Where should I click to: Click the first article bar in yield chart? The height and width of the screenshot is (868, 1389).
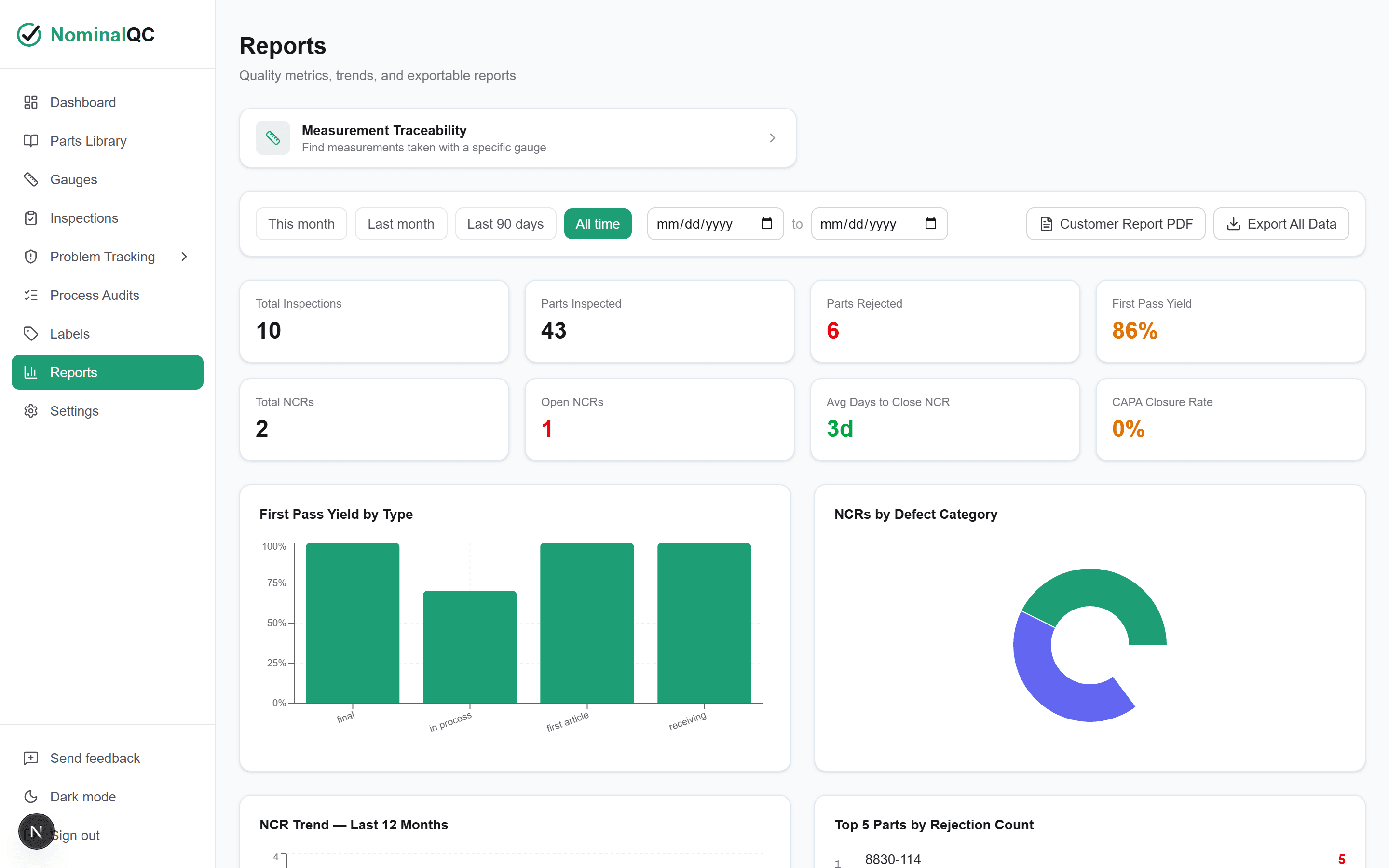[x=586, y=623]
